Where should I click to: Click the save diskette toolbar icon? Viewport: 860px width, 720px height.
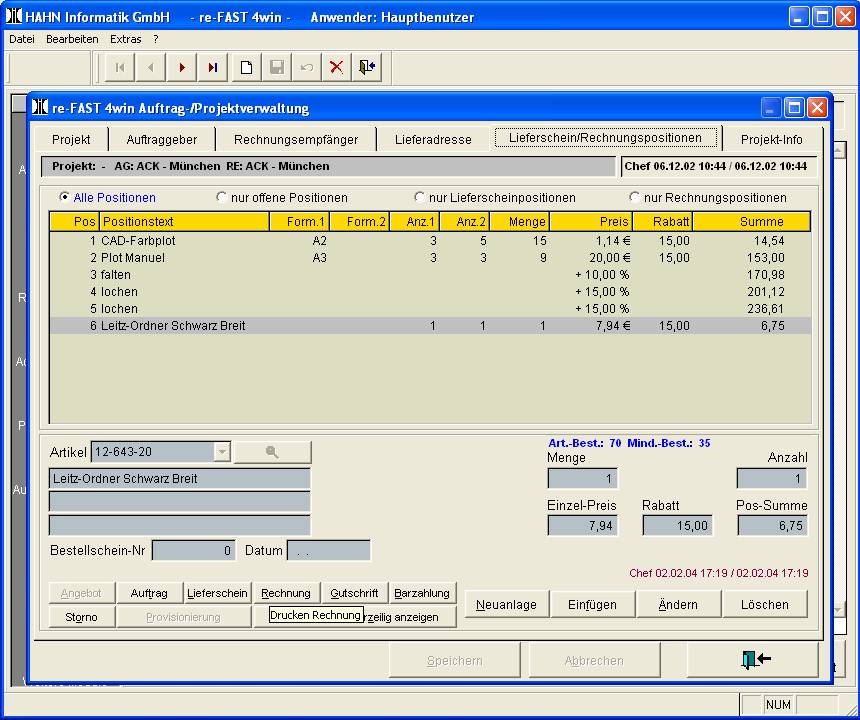[277, 67]
